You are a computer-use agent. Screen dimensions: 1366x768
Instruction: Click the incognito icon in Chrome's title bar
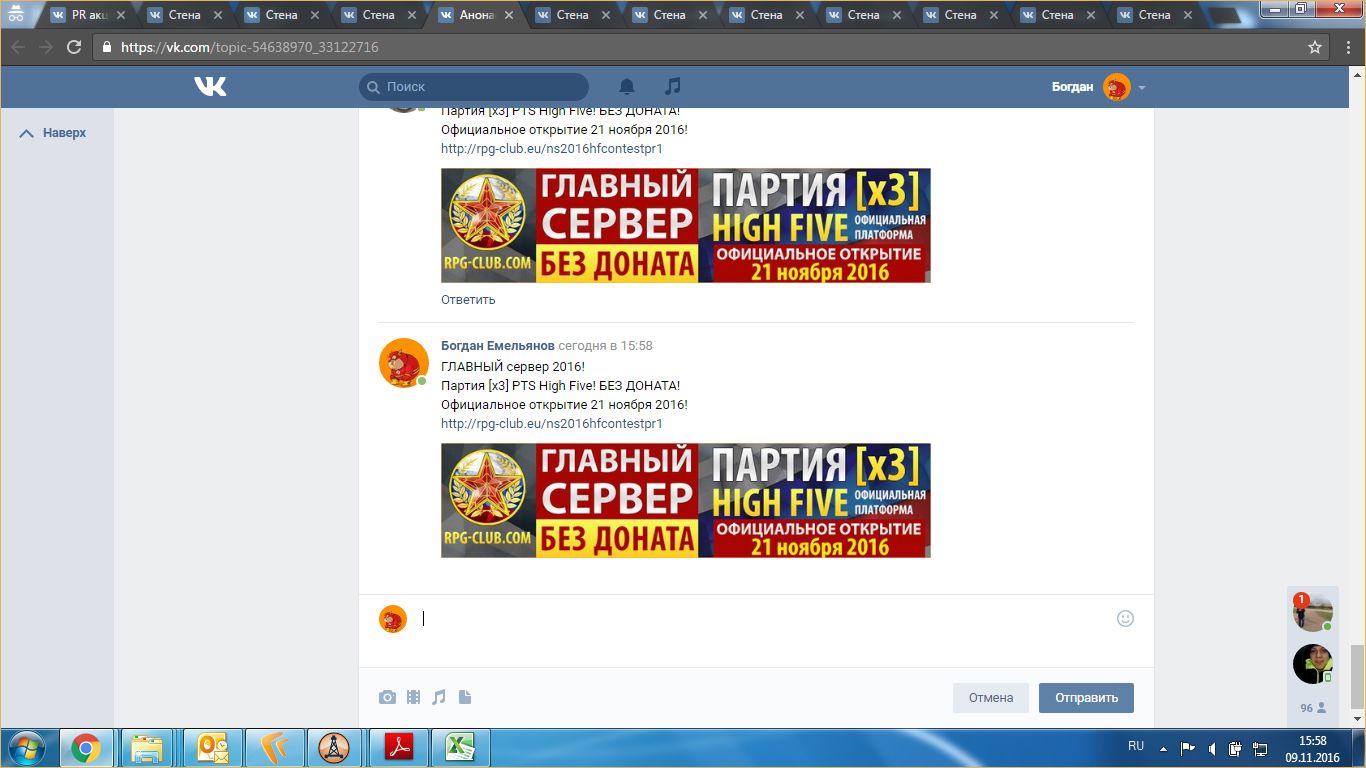click(x=15, y=14)
